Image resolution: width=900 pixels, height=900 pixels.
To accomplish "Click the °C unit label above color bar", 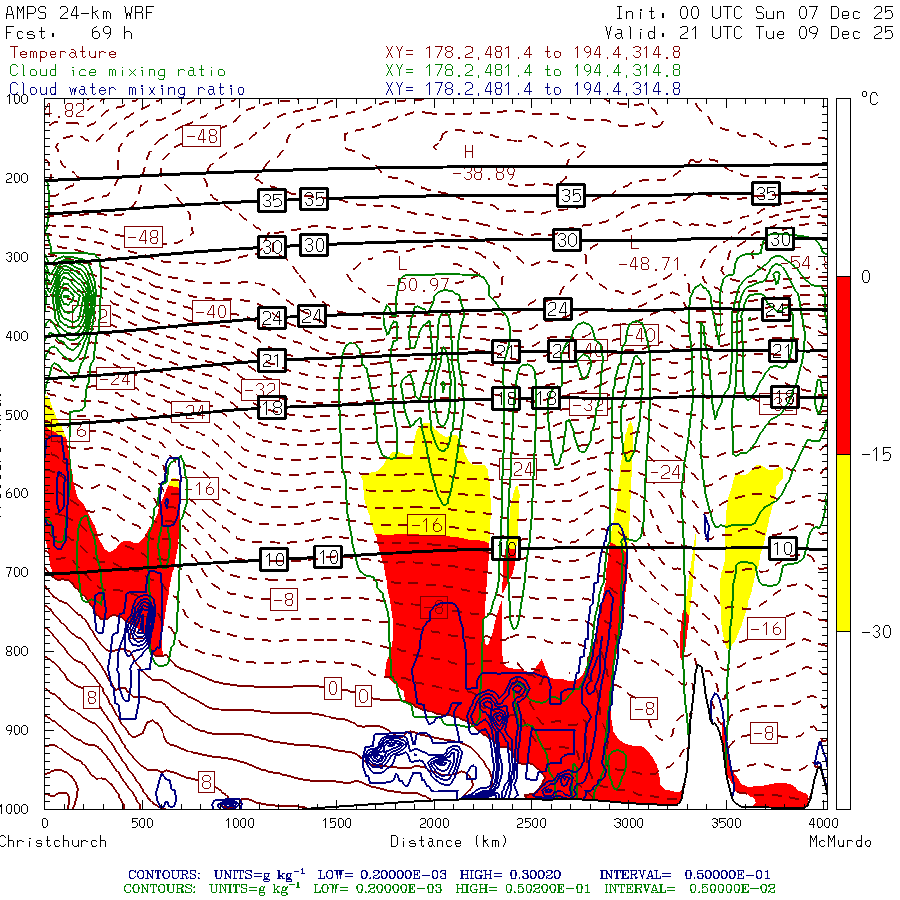I will click(869, 100).
